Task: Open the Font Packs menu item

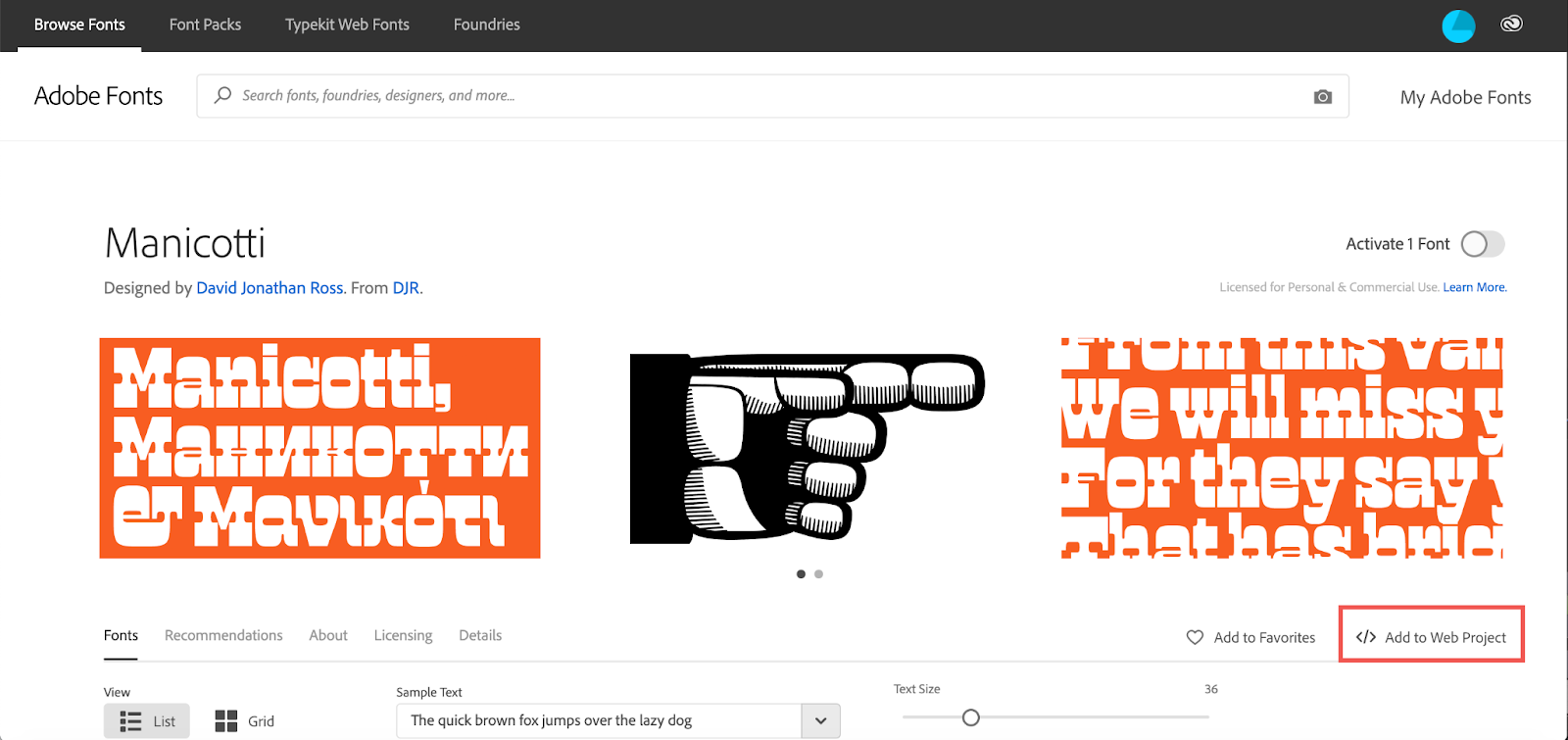Action: [205, 25]
